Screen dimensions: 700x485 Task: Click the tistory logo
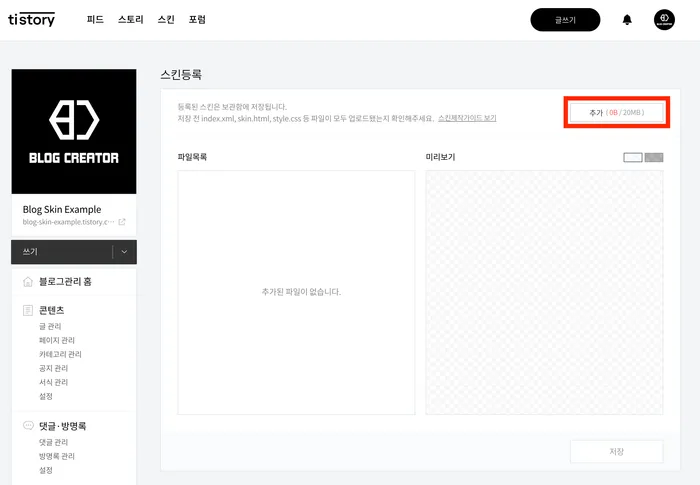[x=31, y=19]
